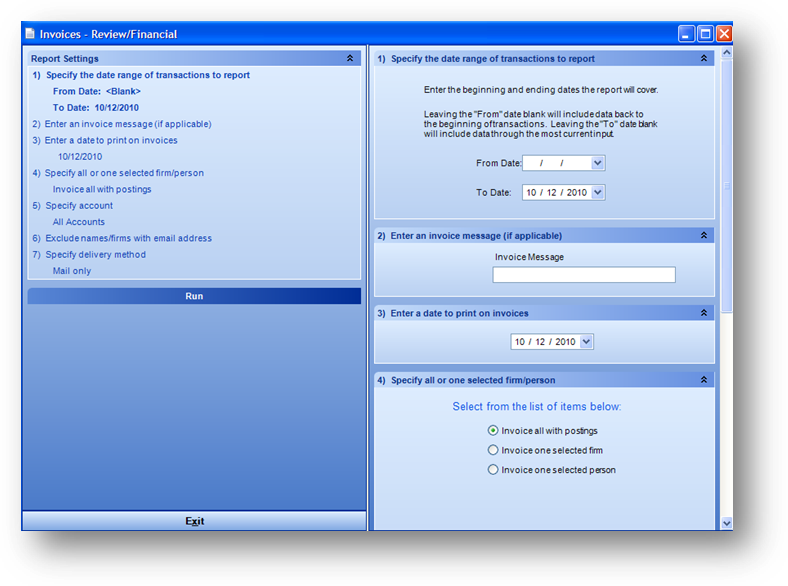This screenshot has width=788, height=586.
Task: Minimize the Invoices window
Action: [x=686, y=34]
